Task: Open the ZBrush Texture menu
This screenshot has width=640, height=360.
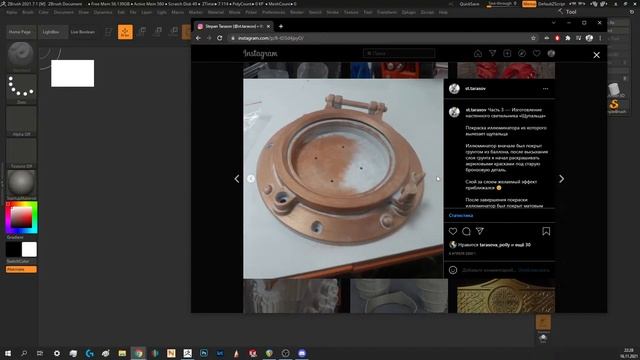Action: click(x=351, y=12)
